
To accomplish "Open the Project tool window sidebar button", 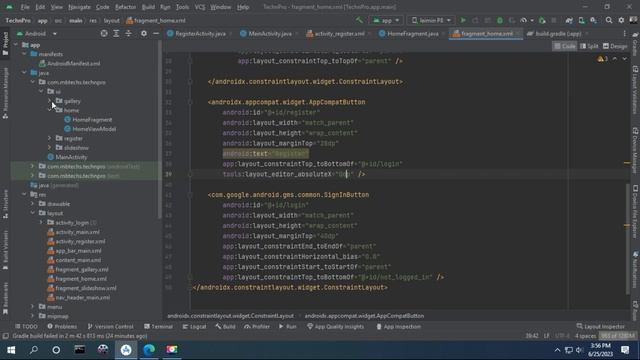I will tap(5, 43).
